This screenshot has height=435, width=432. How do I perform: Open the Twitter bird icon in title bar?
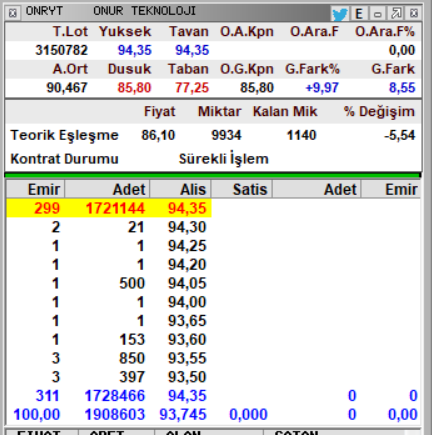coord(340,14)
